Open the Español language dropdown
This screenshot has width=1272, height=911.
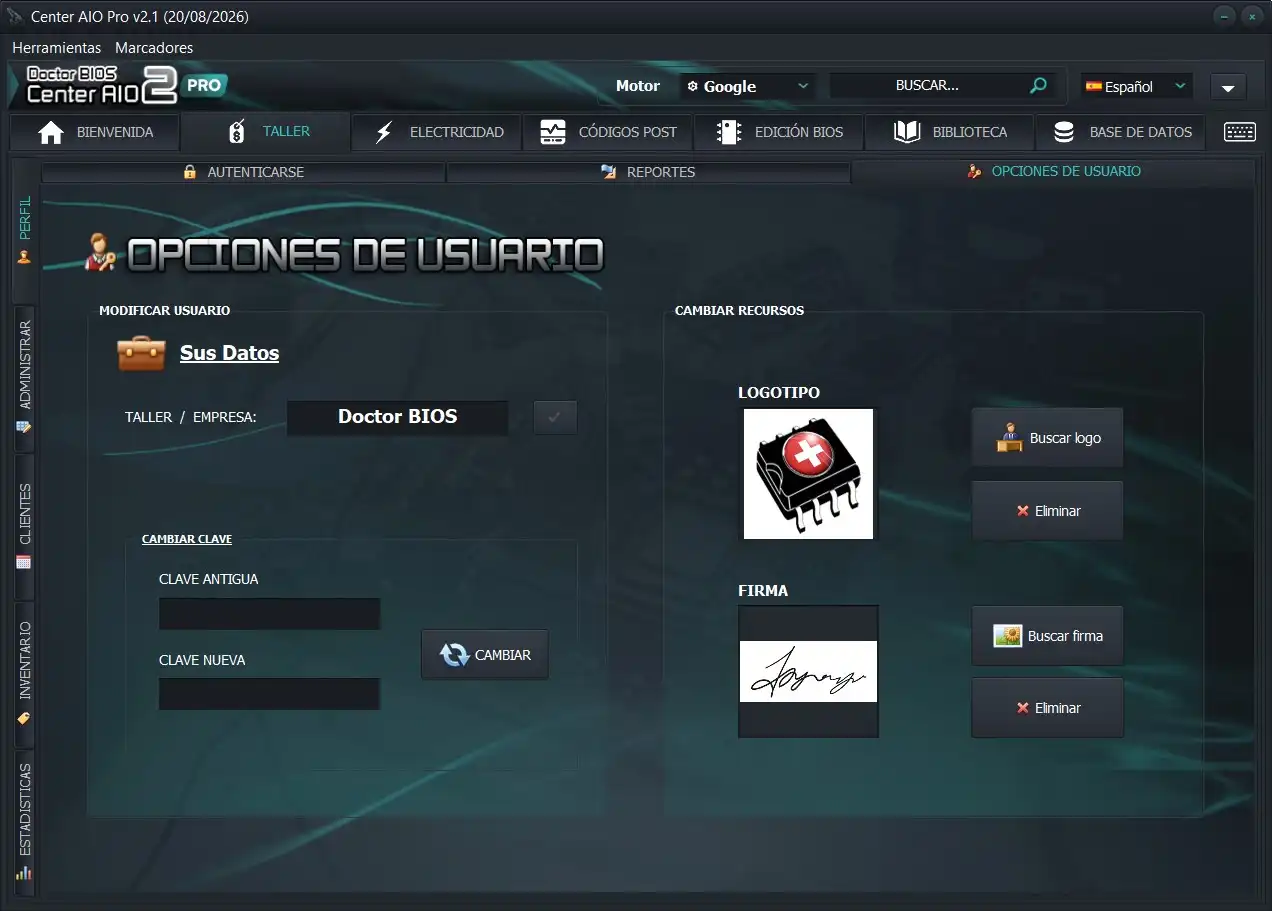coord(1137,86)
